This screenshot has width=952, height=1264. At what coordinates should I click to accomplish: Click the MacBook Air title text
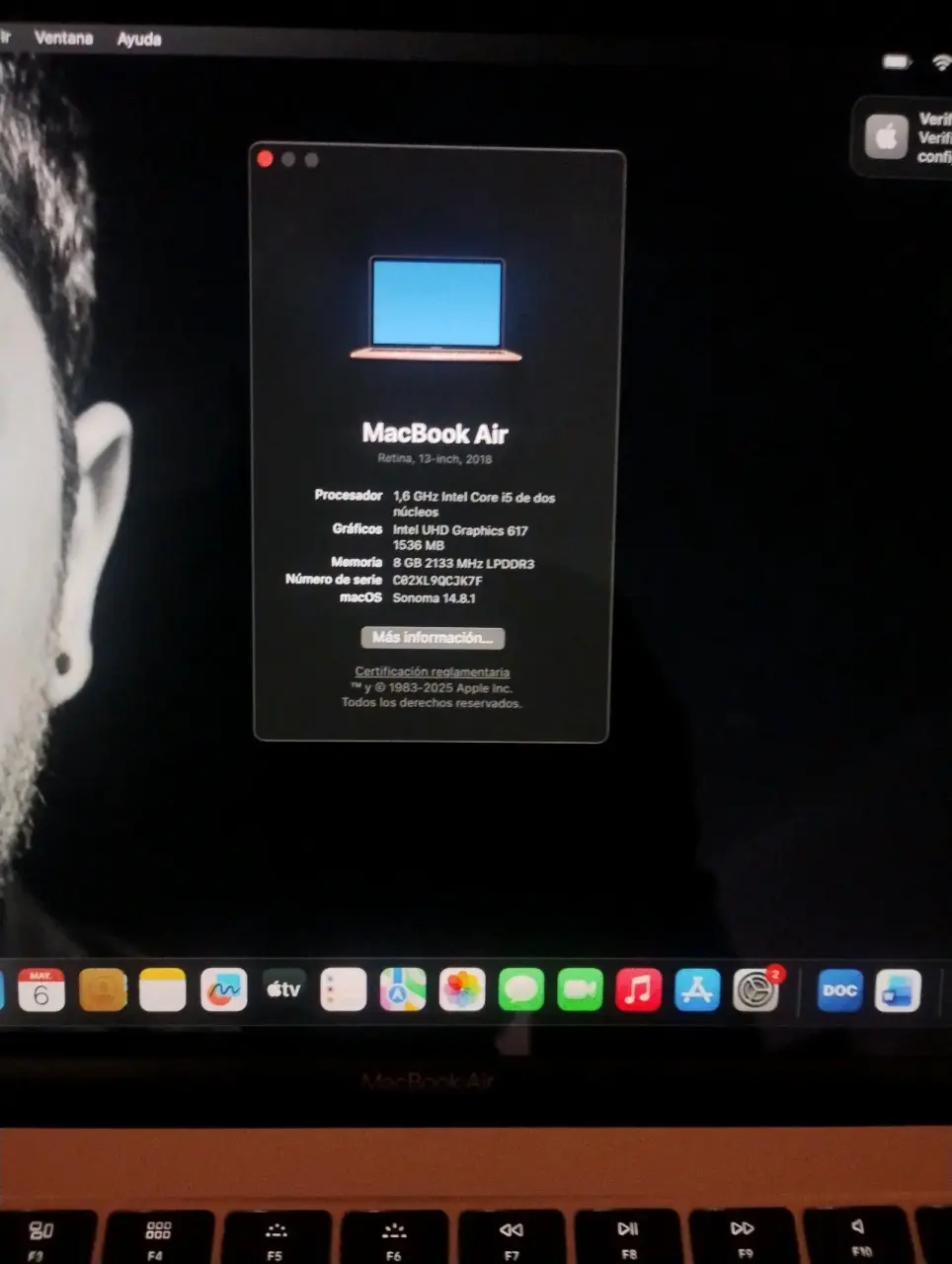pos(435,433)
